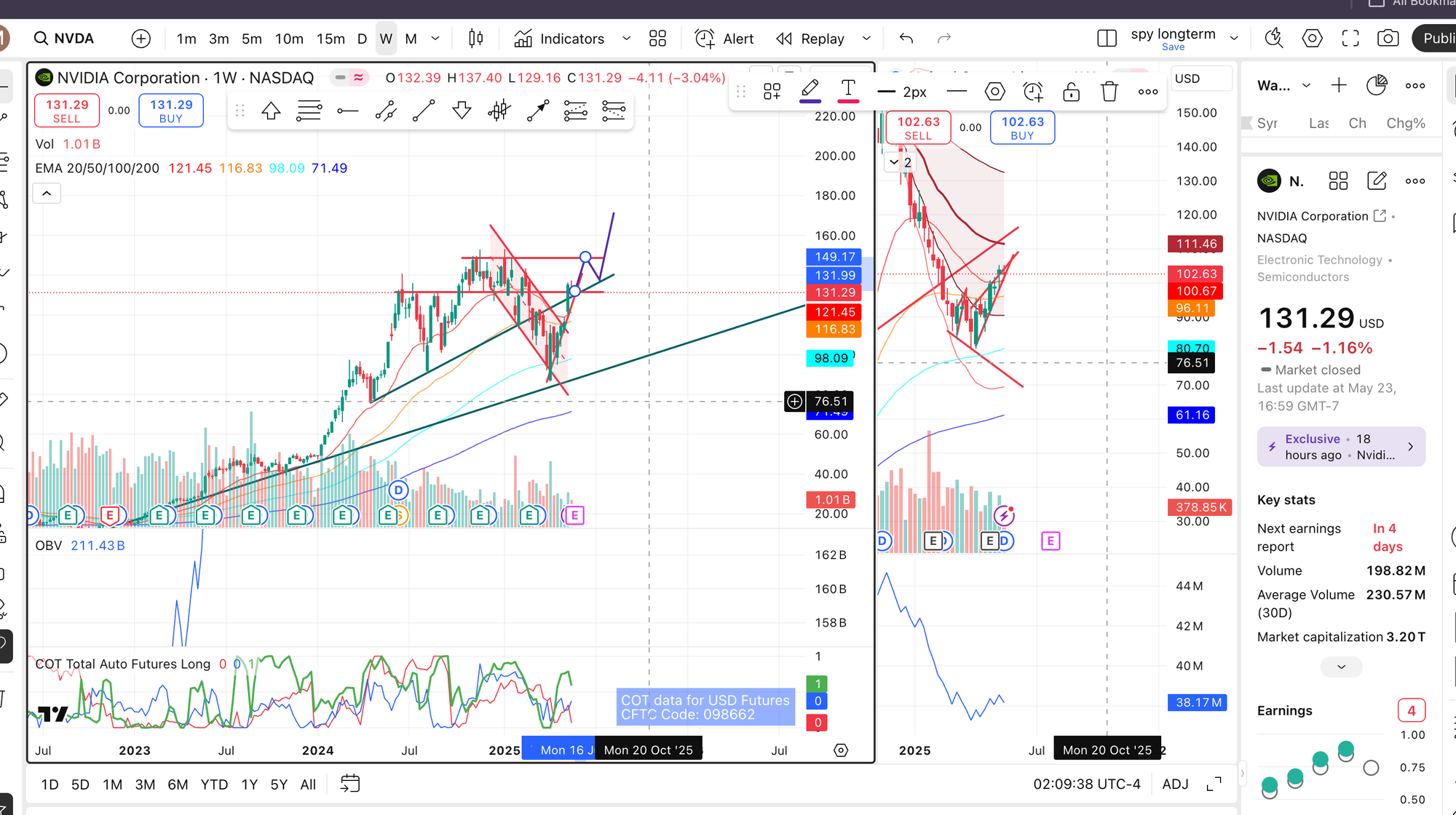Toggle ADJ adjusted data setting

[x=1175, y=784]
